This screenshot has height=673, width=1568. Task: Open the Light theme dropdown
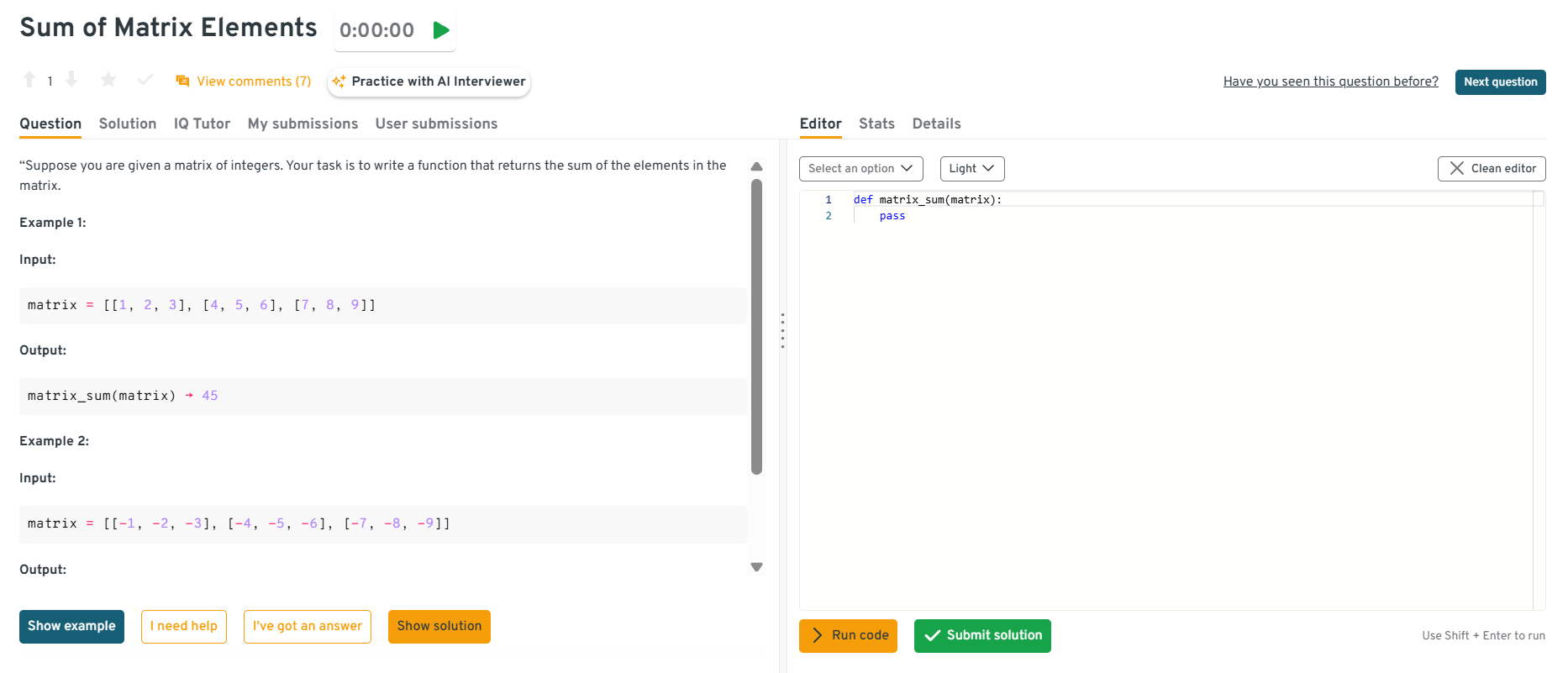971,169
